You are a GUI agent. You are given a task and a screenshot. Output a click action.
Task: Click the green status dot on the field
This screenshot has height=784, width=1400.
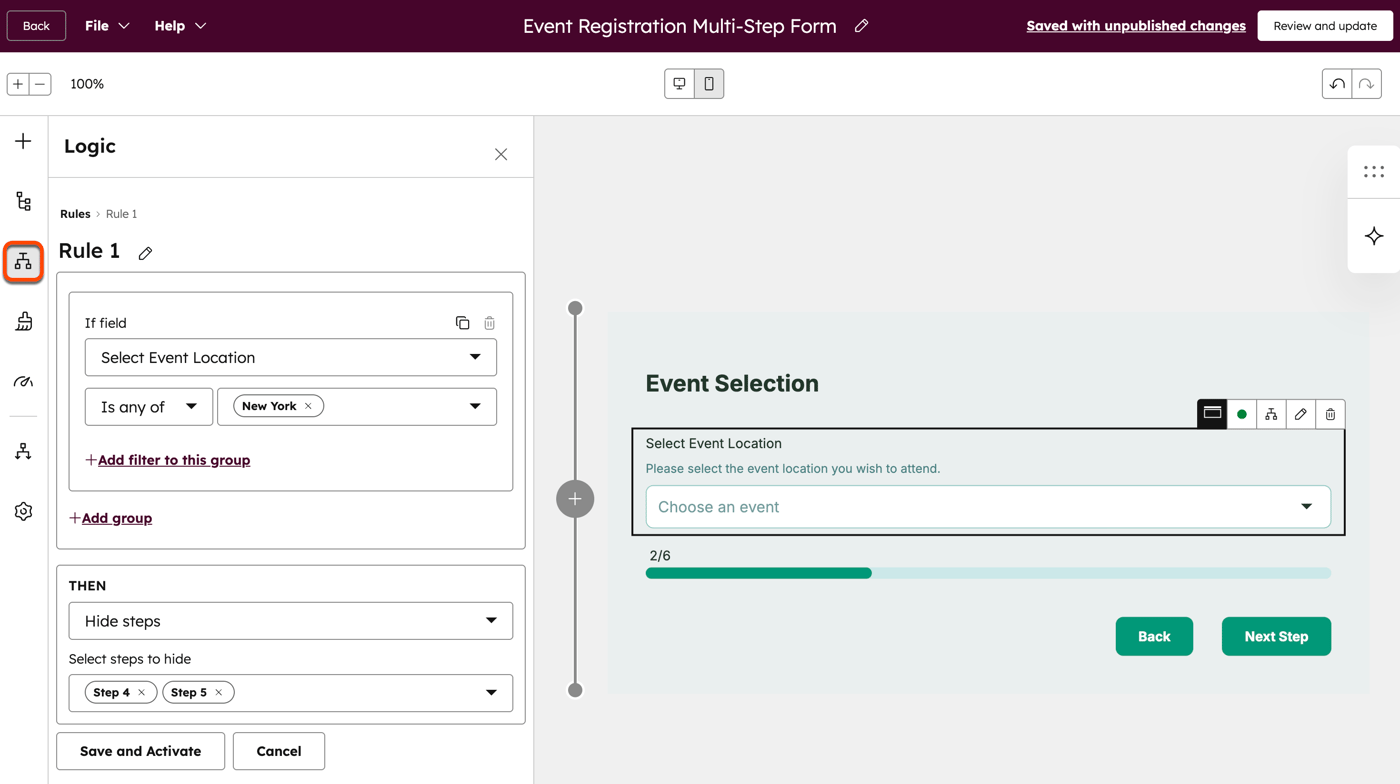1241,413
